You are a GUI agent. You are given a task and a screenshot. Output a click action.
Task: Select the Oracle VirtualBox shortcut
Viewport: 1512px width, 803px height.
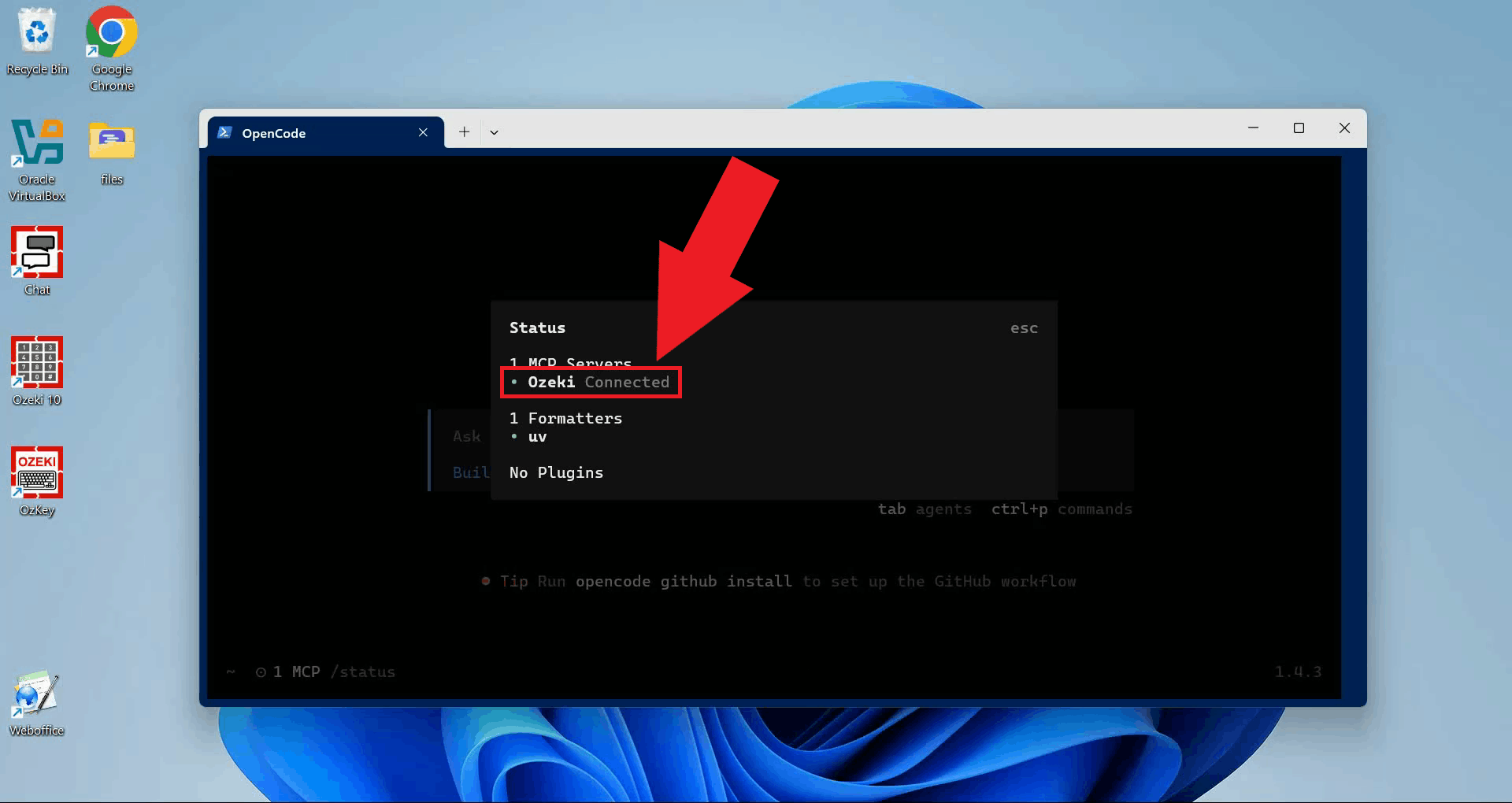click(37, 160)
